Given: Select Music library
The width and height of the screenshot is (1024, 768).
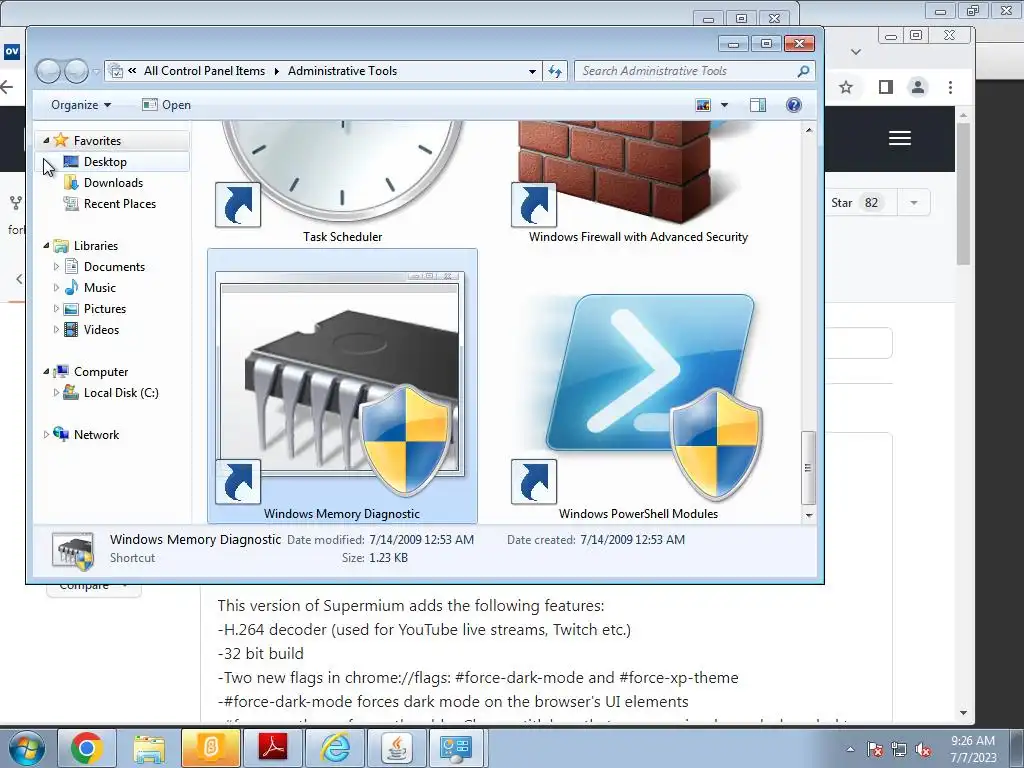Looking at the screenshot, I should click(99, 287).
